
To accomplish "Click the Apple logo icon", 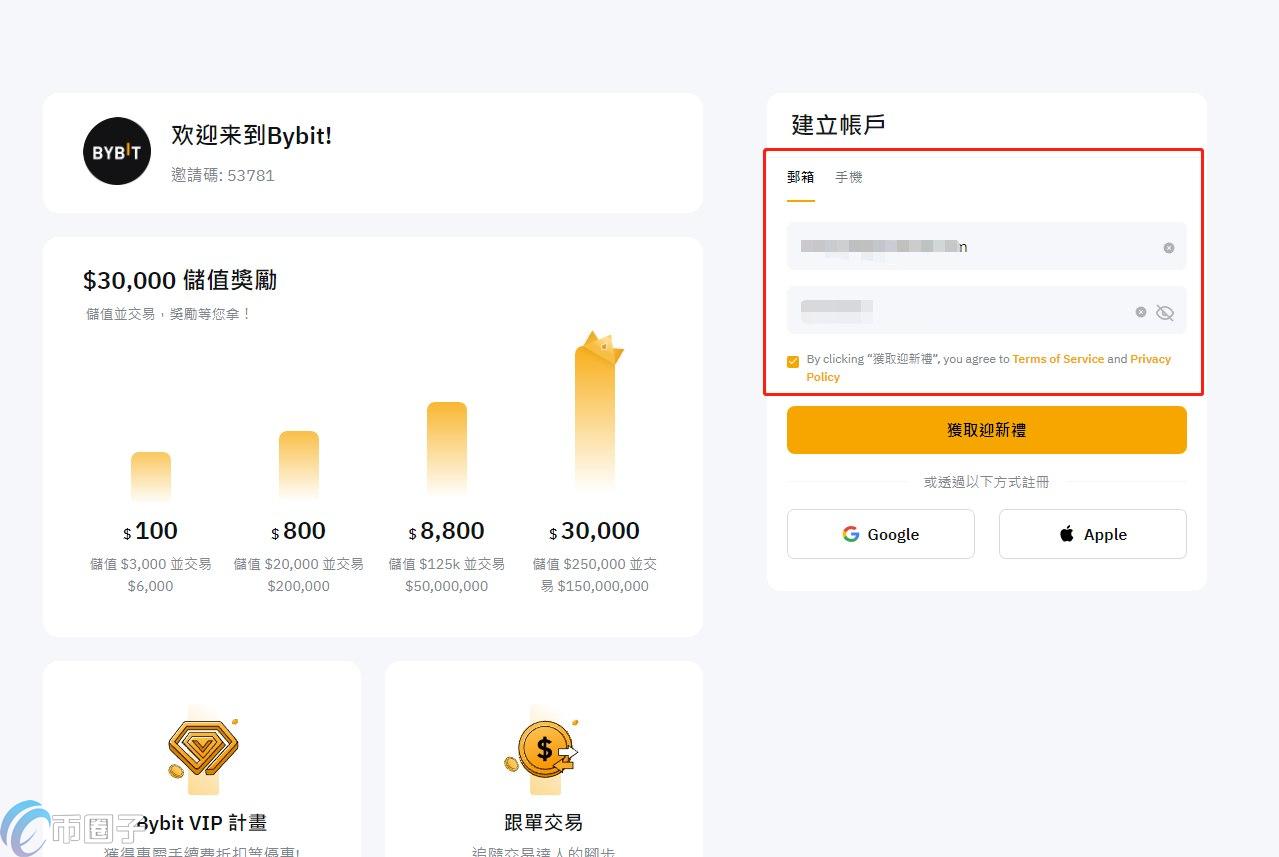I will click(1067, 534).
